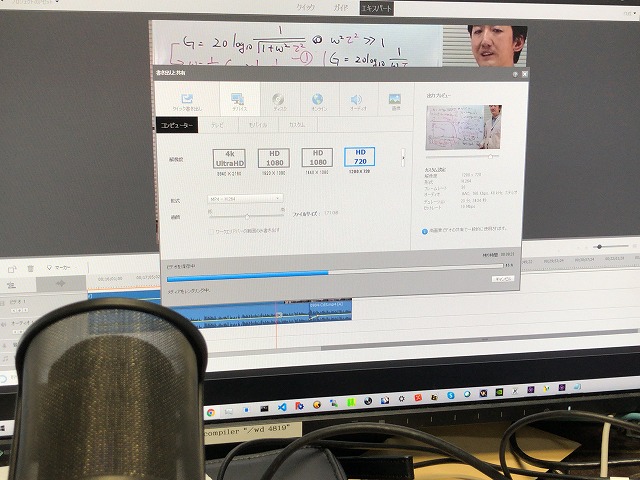Choose the Disc export icon

coord(280,101)
